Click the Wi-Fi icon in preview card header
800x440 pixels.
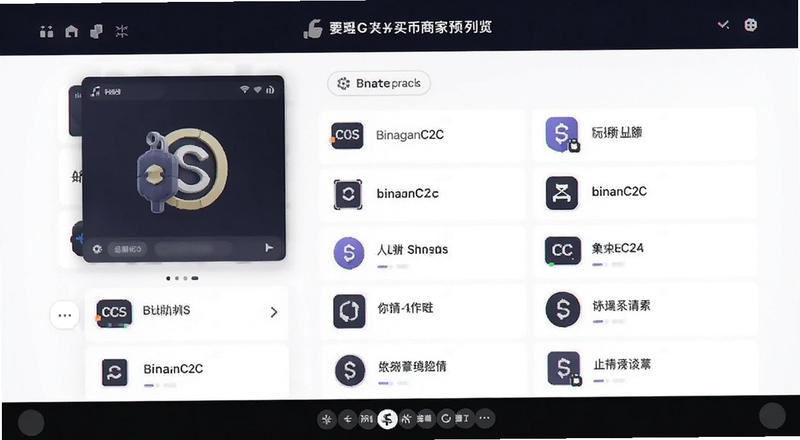coord(244,89)
